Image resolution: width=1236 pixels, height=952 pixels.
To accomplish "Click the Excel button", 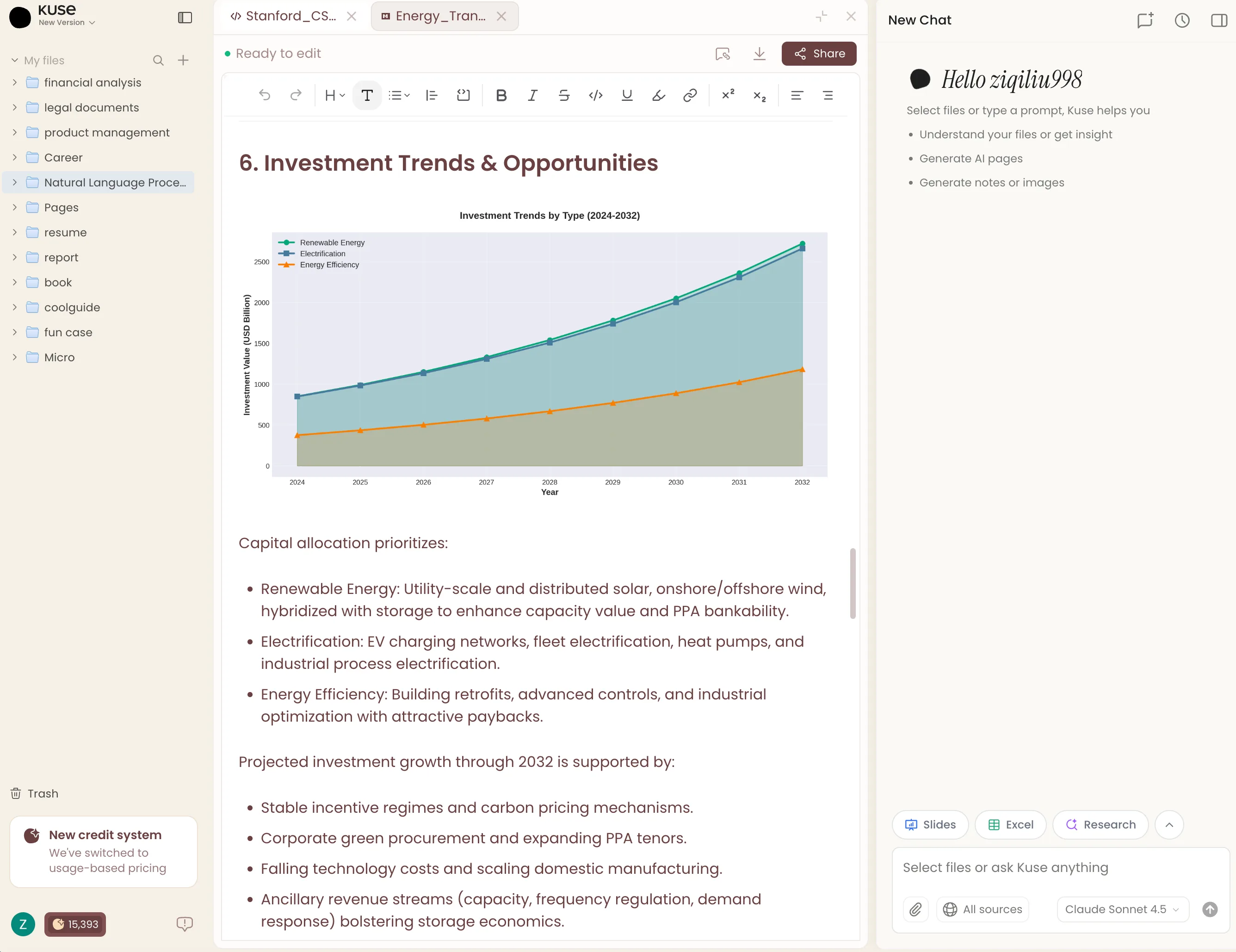I will click(x=1010, y=825).
